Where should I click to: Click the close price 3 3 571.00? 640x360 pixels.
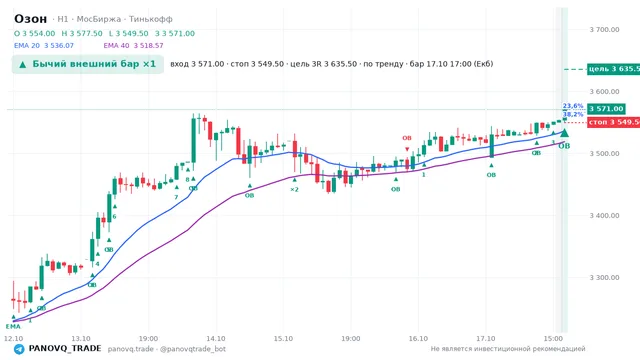[175, 33]
